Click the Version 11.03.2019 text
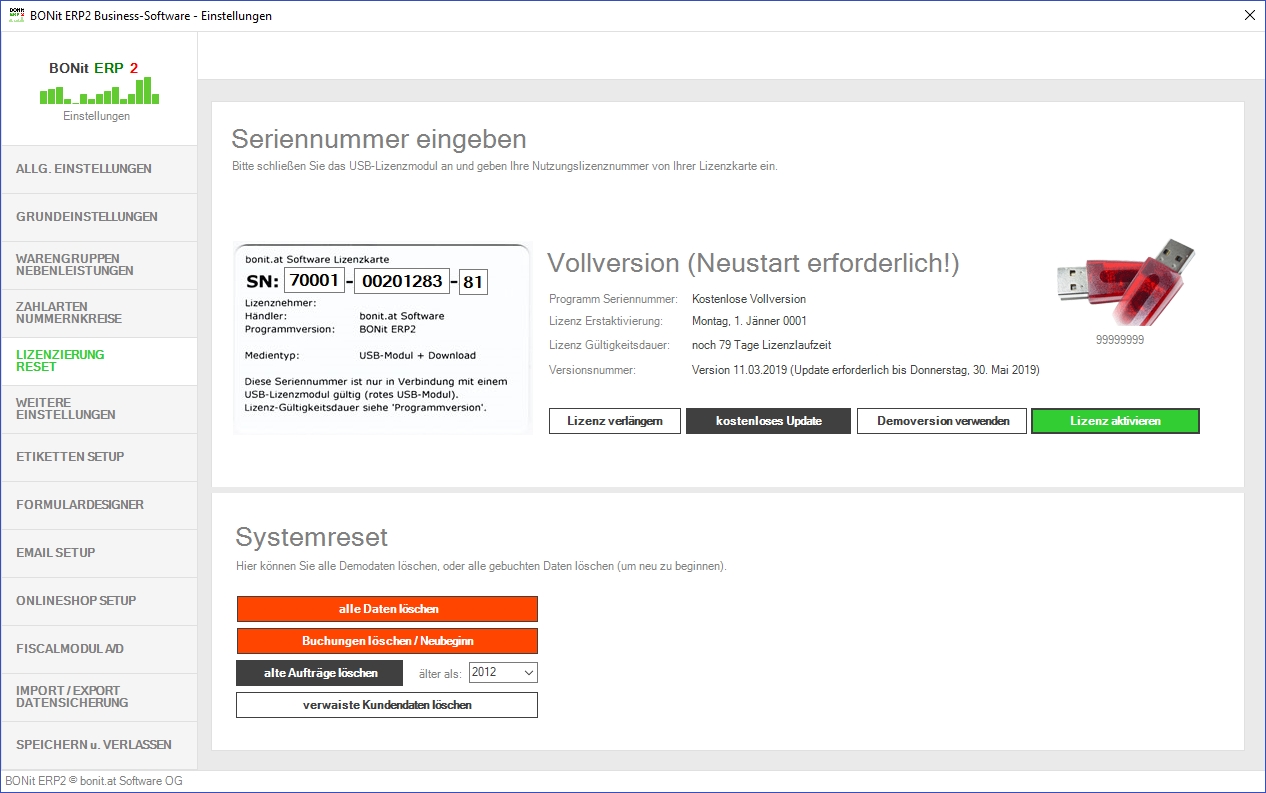Screen dimensions: 1266x793 click(x=866, y=370)
